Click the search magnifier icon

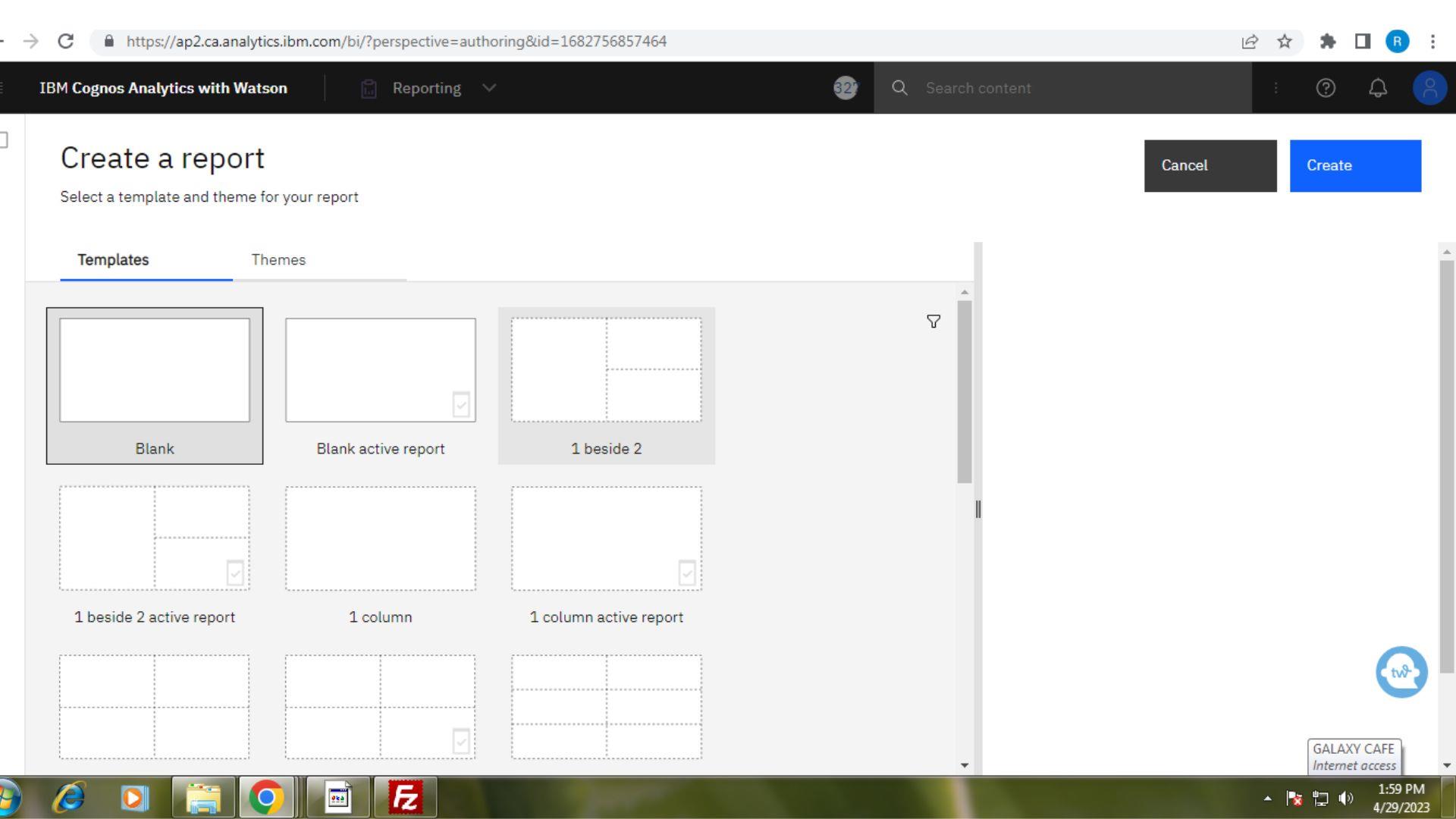click(900, 88)
